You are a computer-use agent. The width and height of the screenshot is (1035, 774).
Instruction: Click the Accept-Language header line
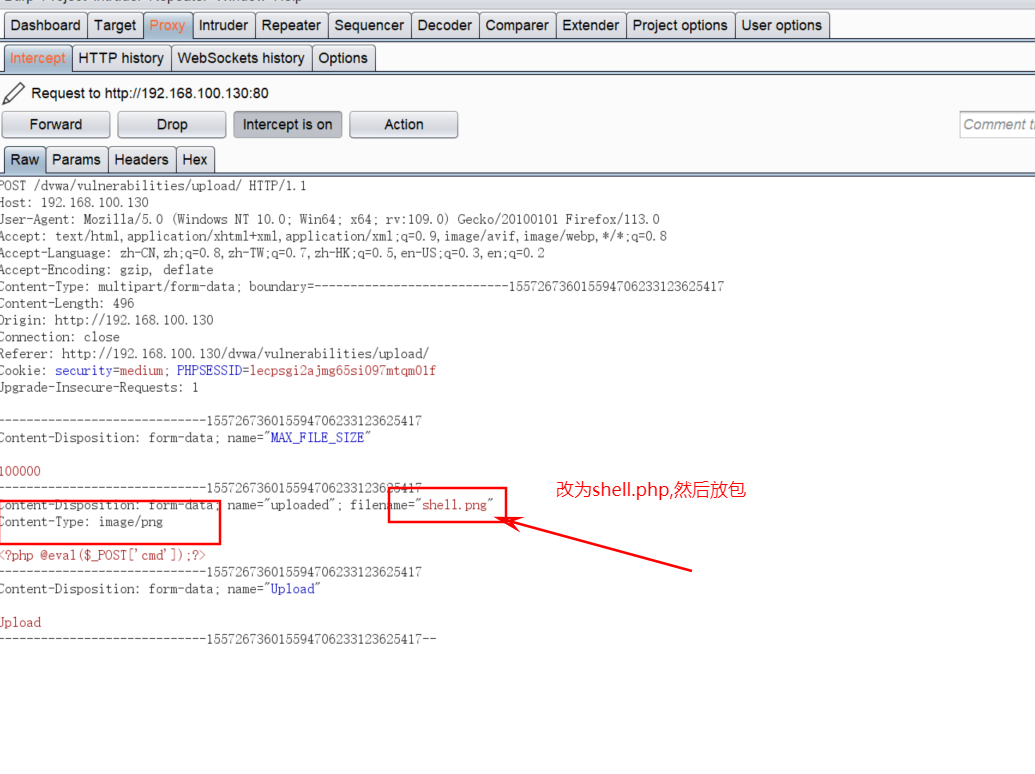point(272,253)
